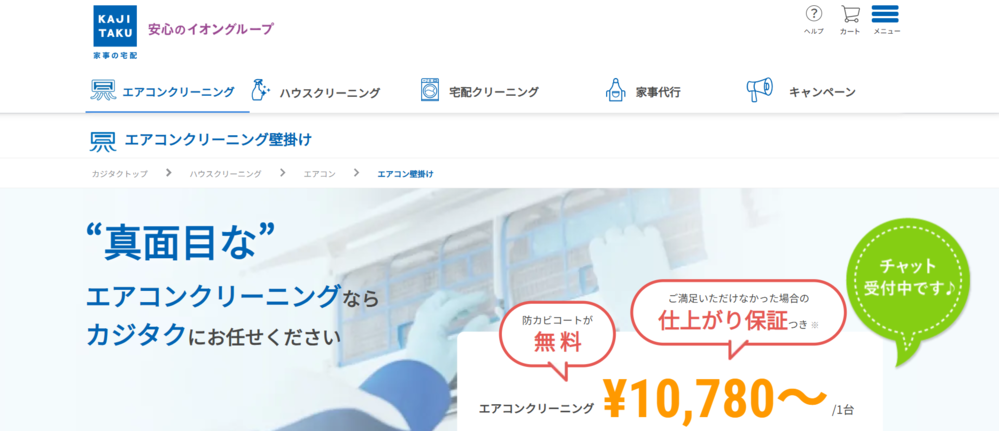Viewport: 999px width, 431px height.
Task: Click the washing machine delivery cleaning icon
Action: tap(430, 91)
